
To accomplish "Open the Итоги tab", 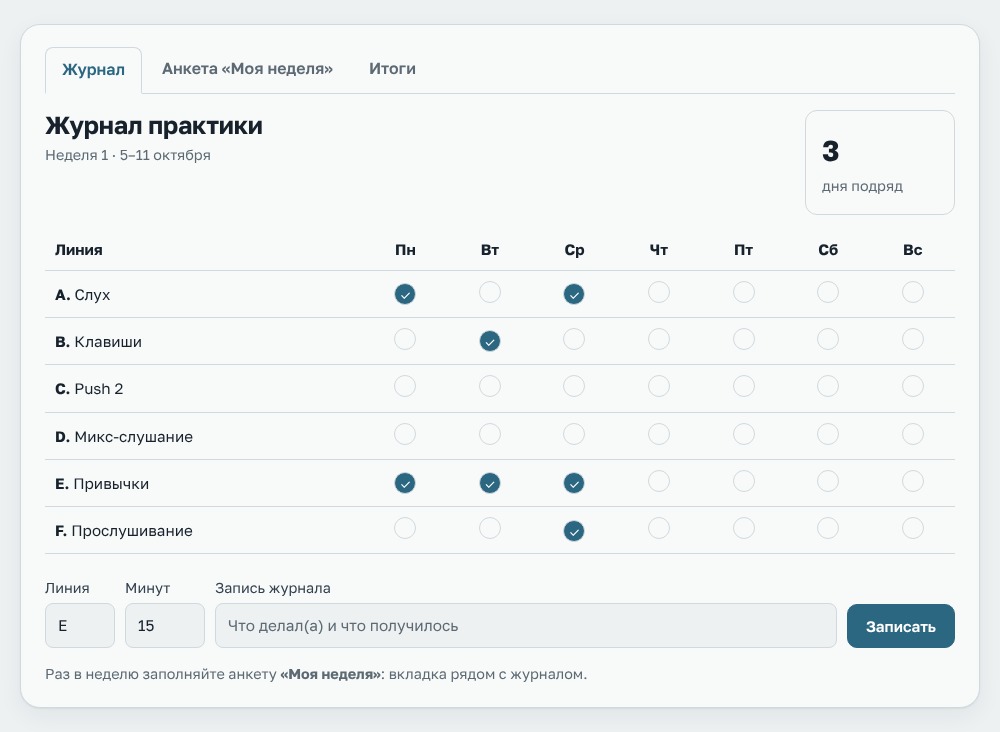I will pos(392,69).
